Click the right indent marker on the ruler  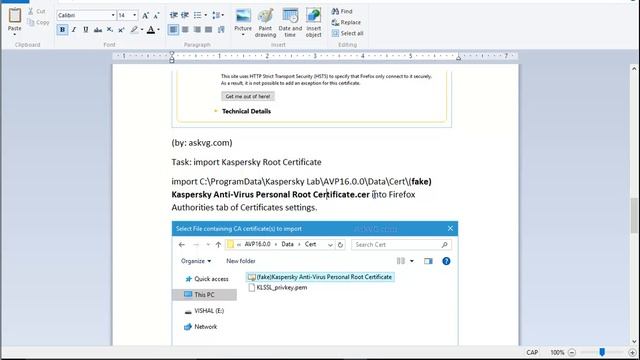458,58
